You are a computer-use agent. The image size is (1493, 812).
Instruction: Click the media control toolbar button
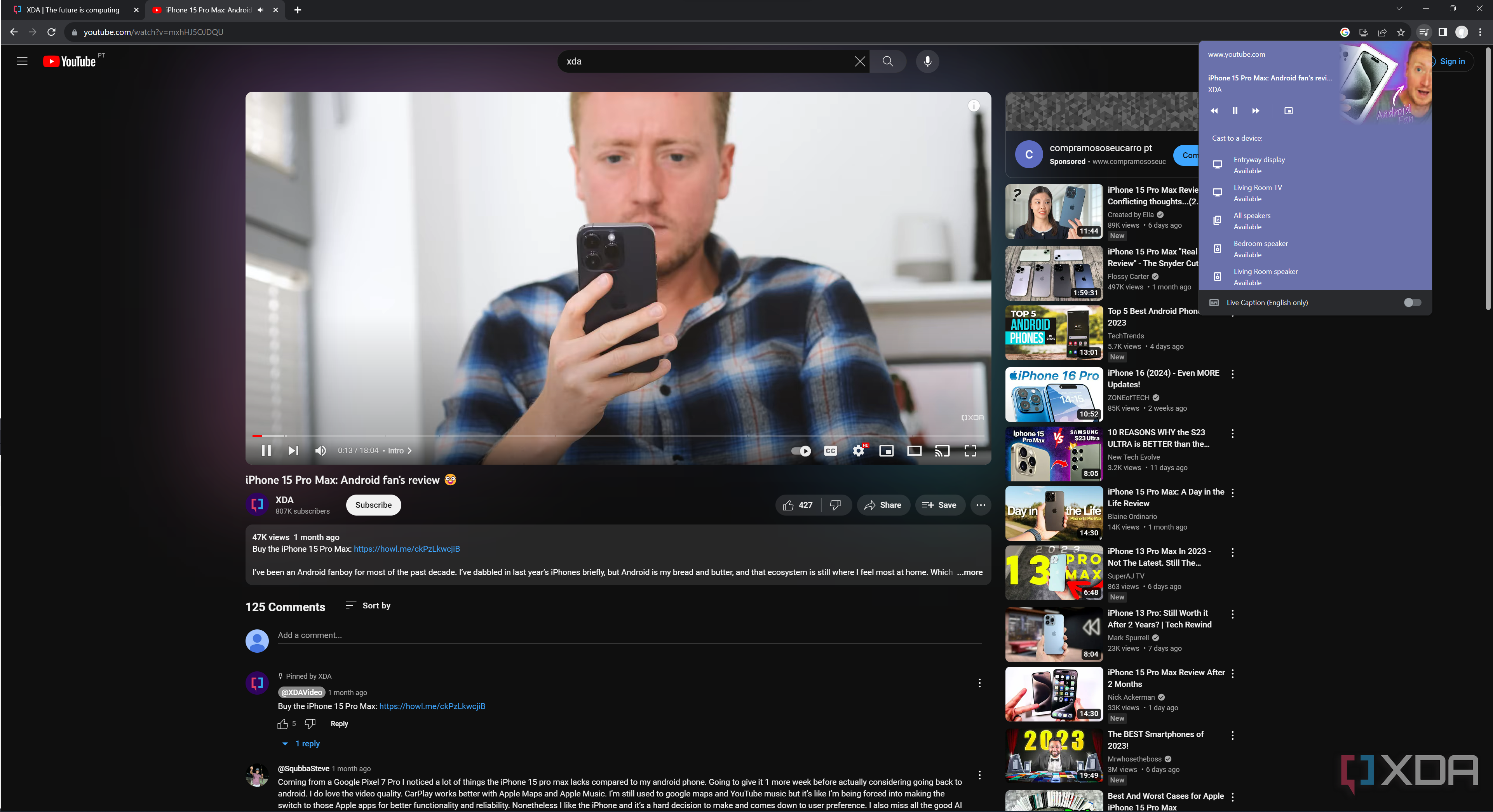1423,33
